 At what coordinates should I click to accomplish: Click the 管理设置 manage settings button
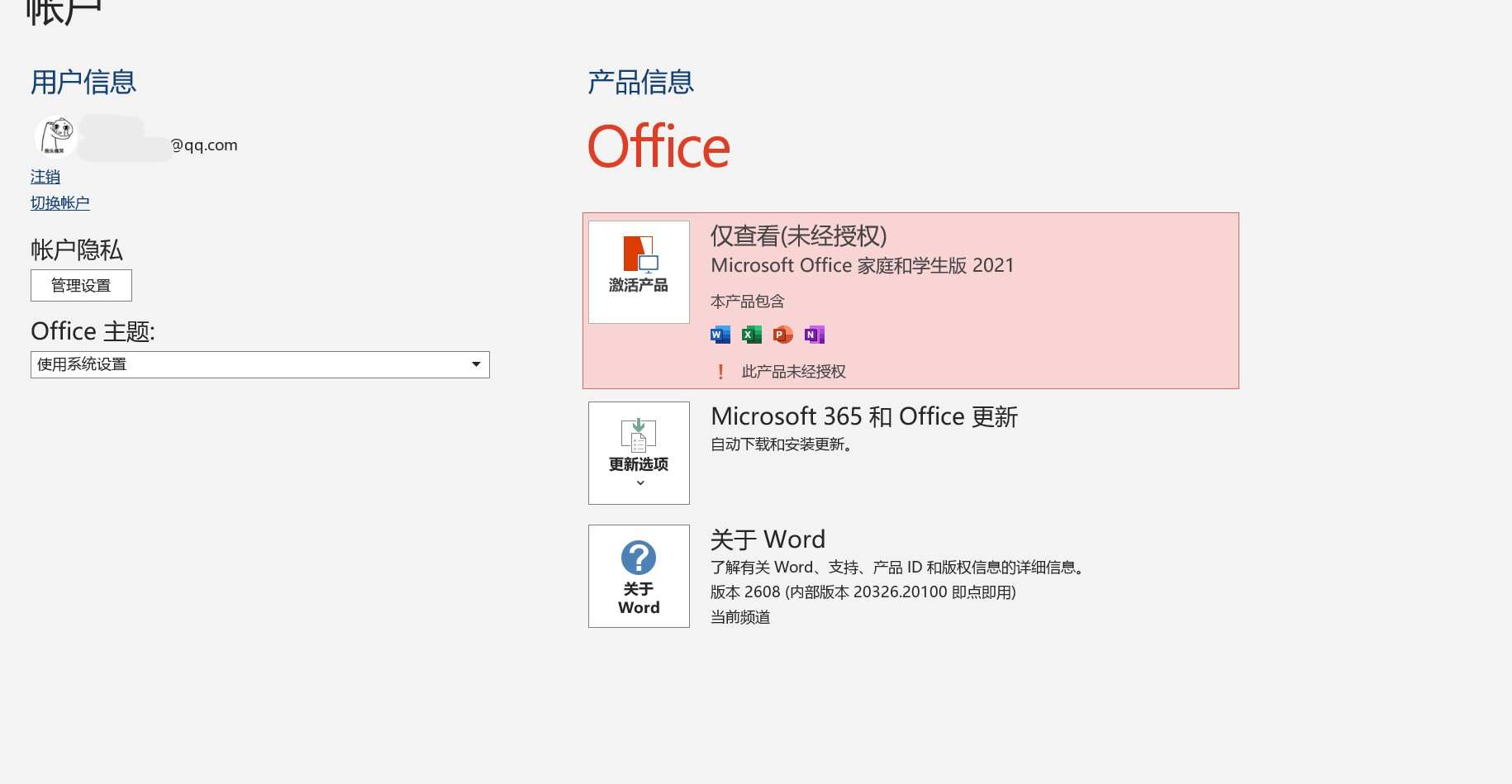pyautogui.click(x=81, y=285)
